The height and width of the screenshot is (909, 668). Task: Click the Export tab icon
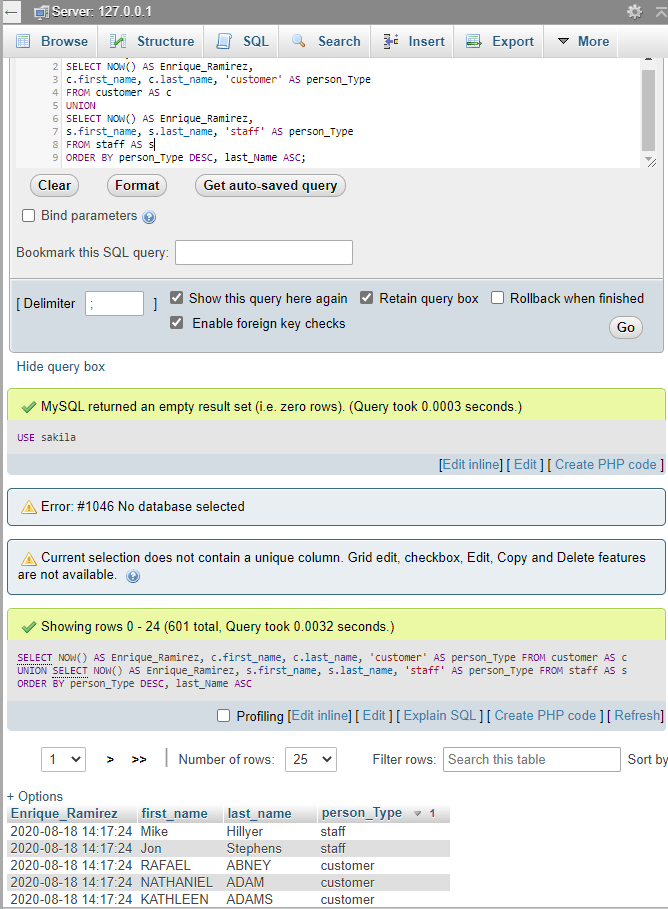[x=474, y=41]
